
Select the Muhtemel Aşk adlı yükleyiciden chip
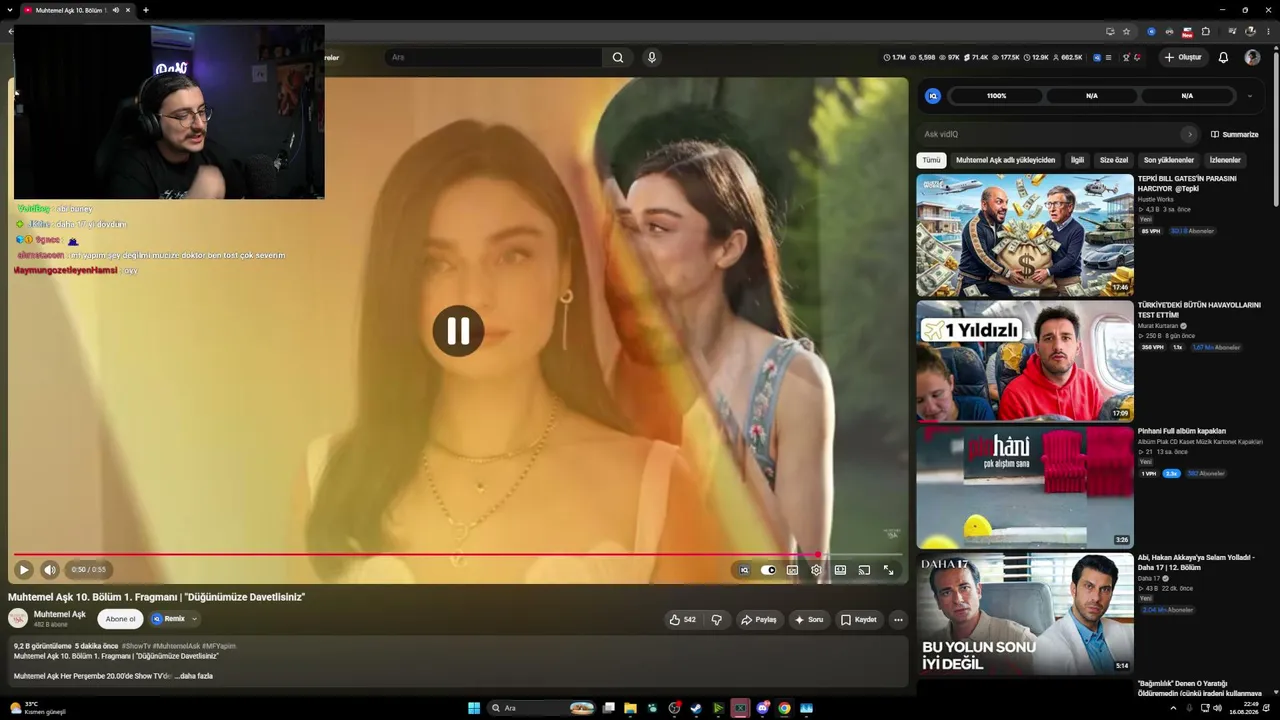[x=1005, y=160]
